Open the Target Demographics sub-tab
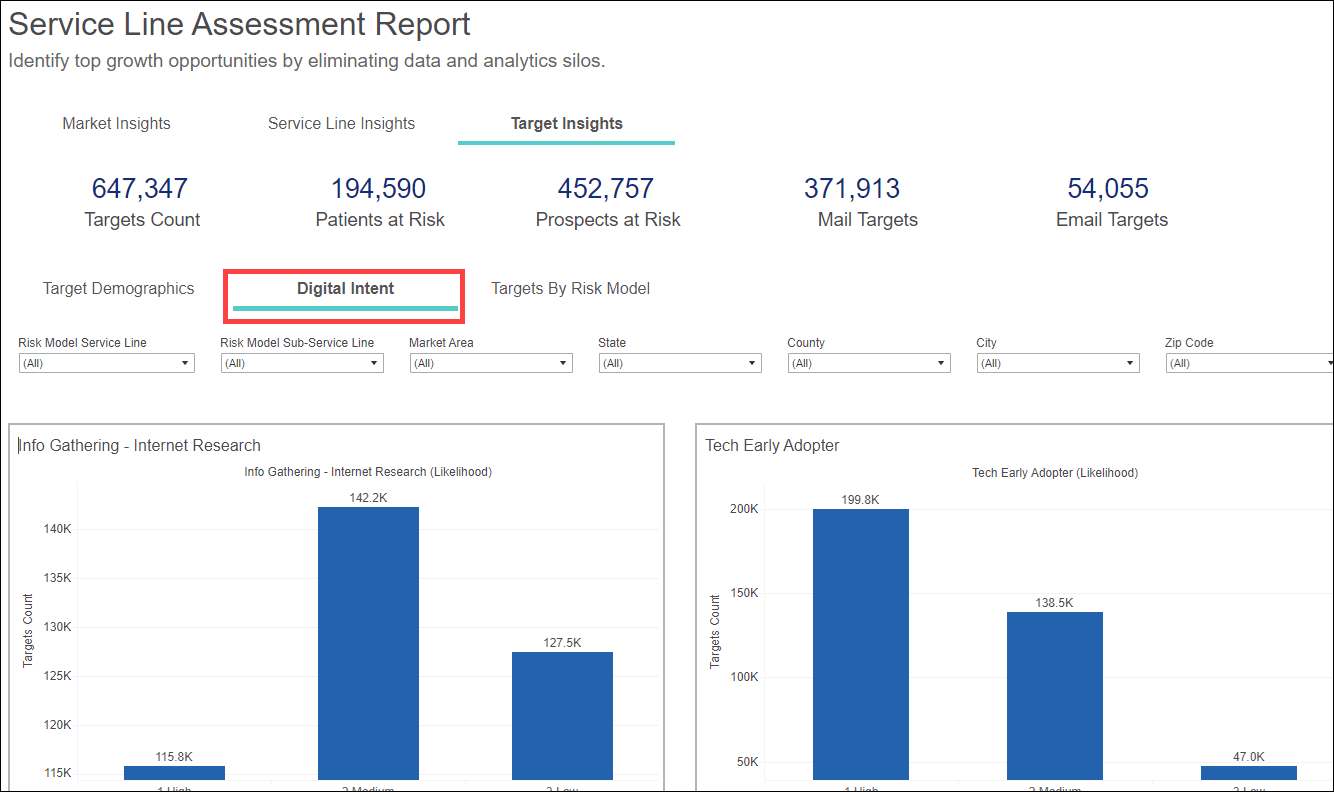This screenshot has height=792, width=1334. (x=118, y=288)
